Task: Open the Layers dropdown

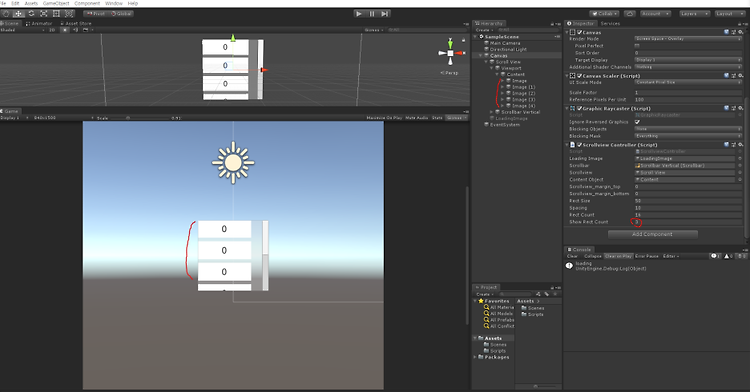Action: coord(694,14)
